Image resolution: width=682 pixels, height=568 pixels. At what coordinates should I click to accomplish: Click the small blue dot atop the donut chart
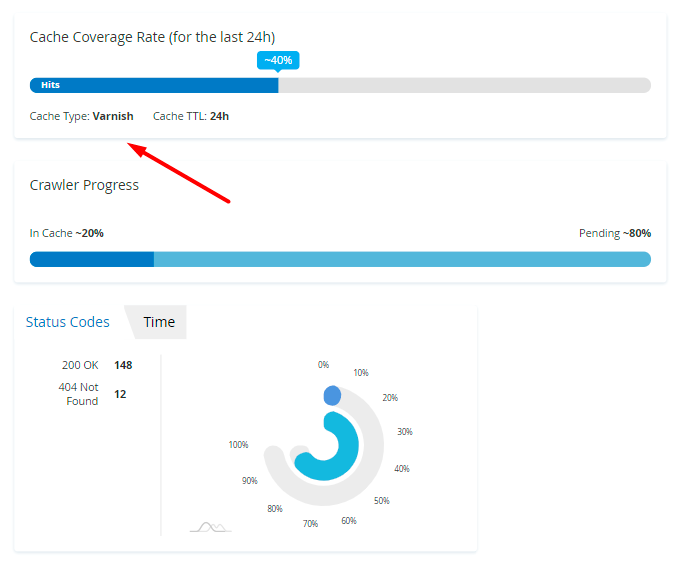(x=332, y=396)
